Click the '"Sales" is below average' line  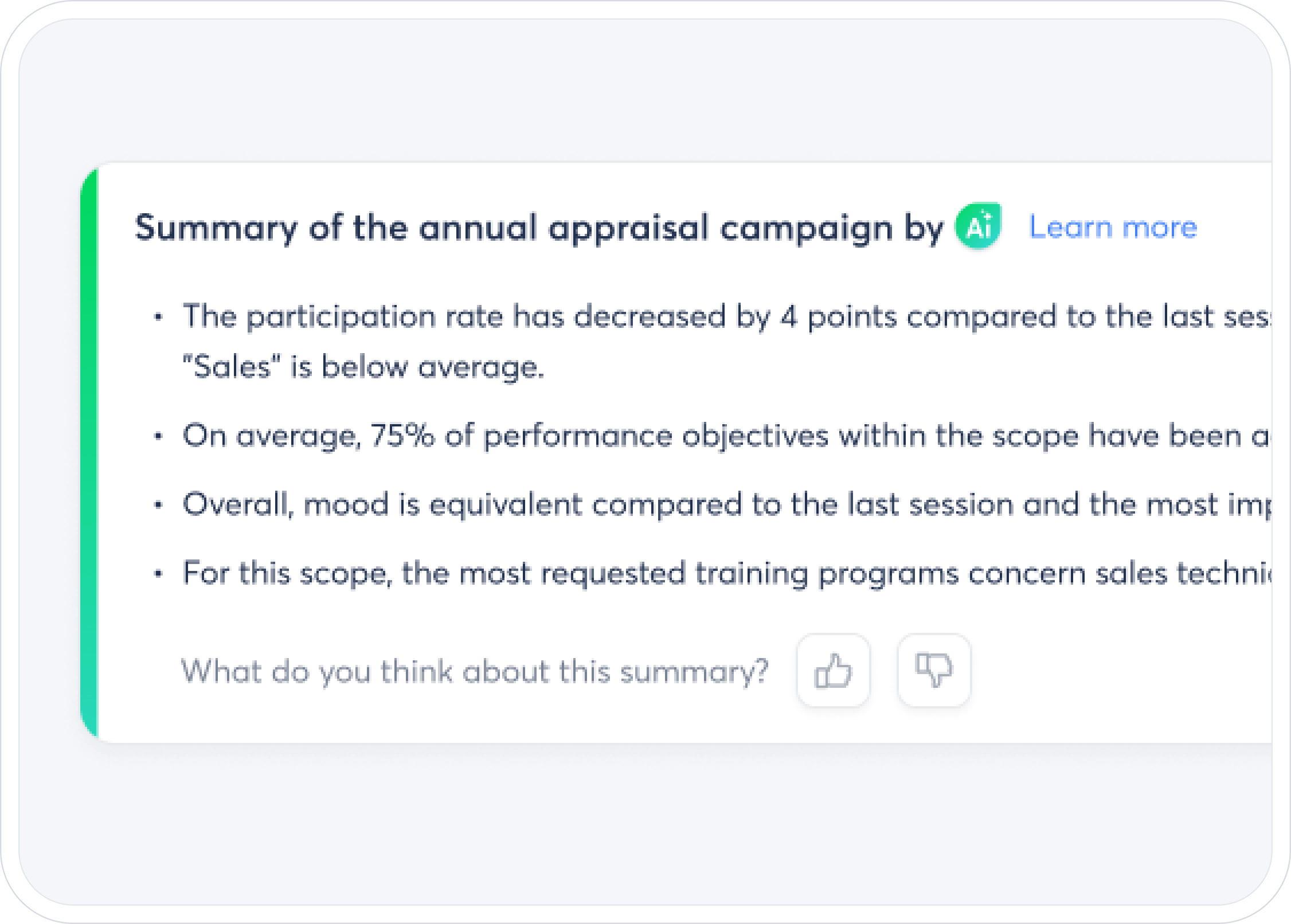pos(363,367)
